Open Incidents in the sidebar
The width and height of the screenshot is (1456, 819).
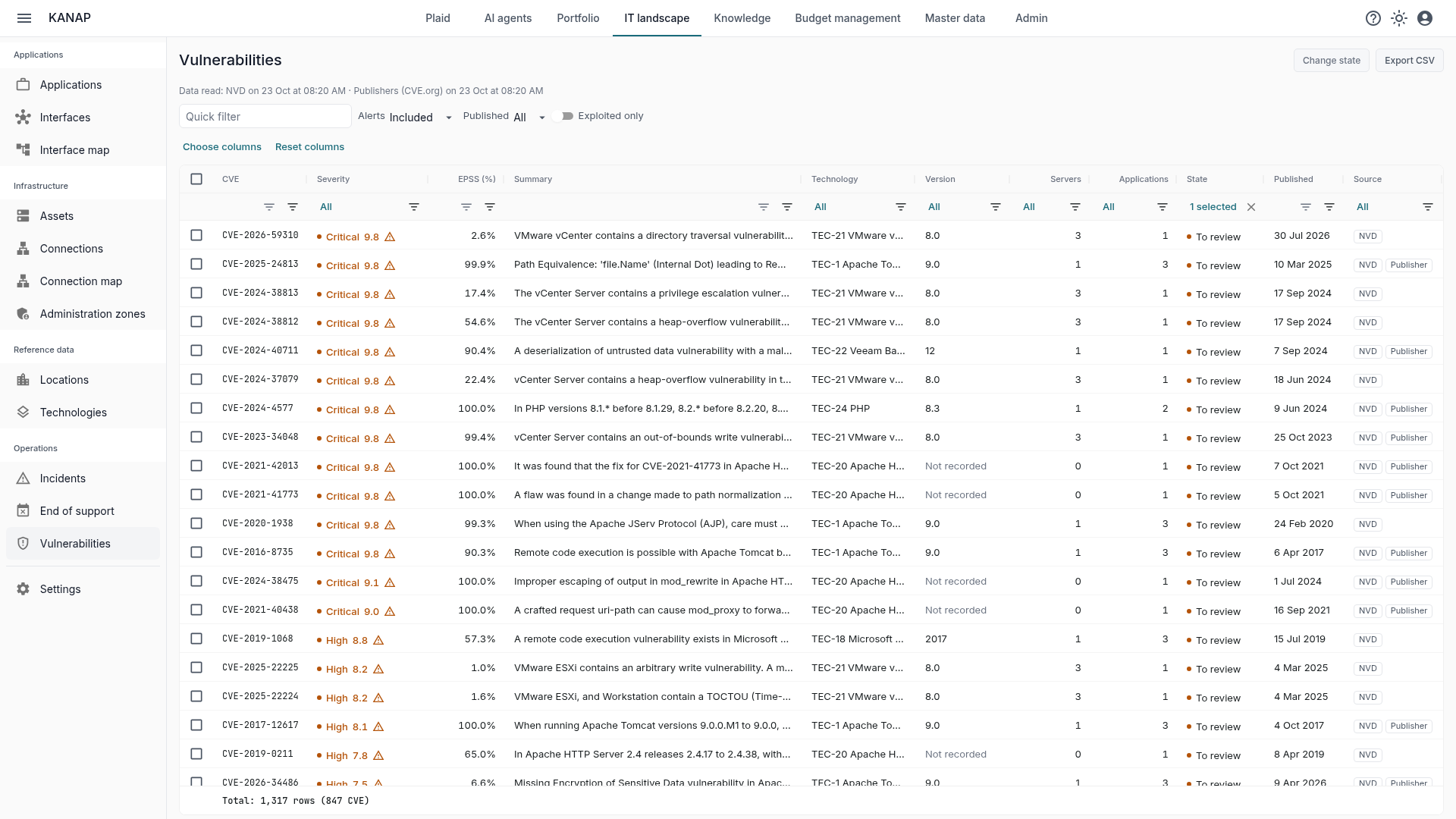[x=83, y=479]
